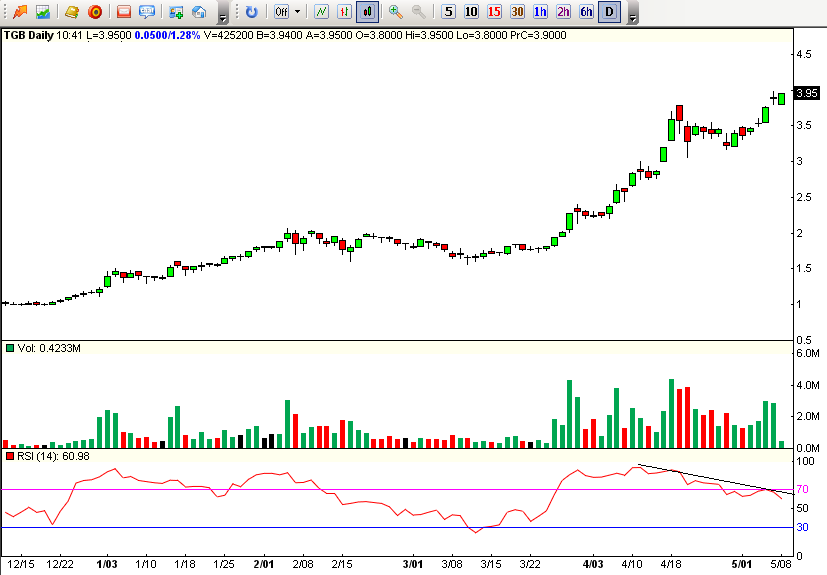Open the chart window icon
Screen dimensions: 827x575
(43, 12)
